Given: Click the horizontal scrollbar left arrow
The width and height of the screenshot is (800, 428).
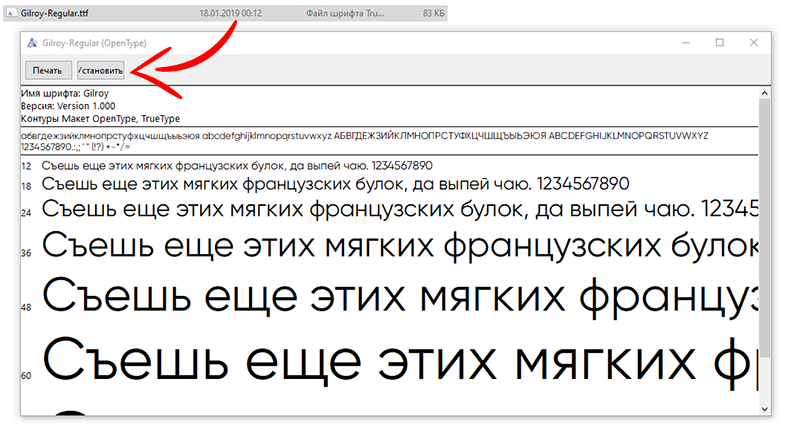Looking at the screenshot, I should pos(26,409).
